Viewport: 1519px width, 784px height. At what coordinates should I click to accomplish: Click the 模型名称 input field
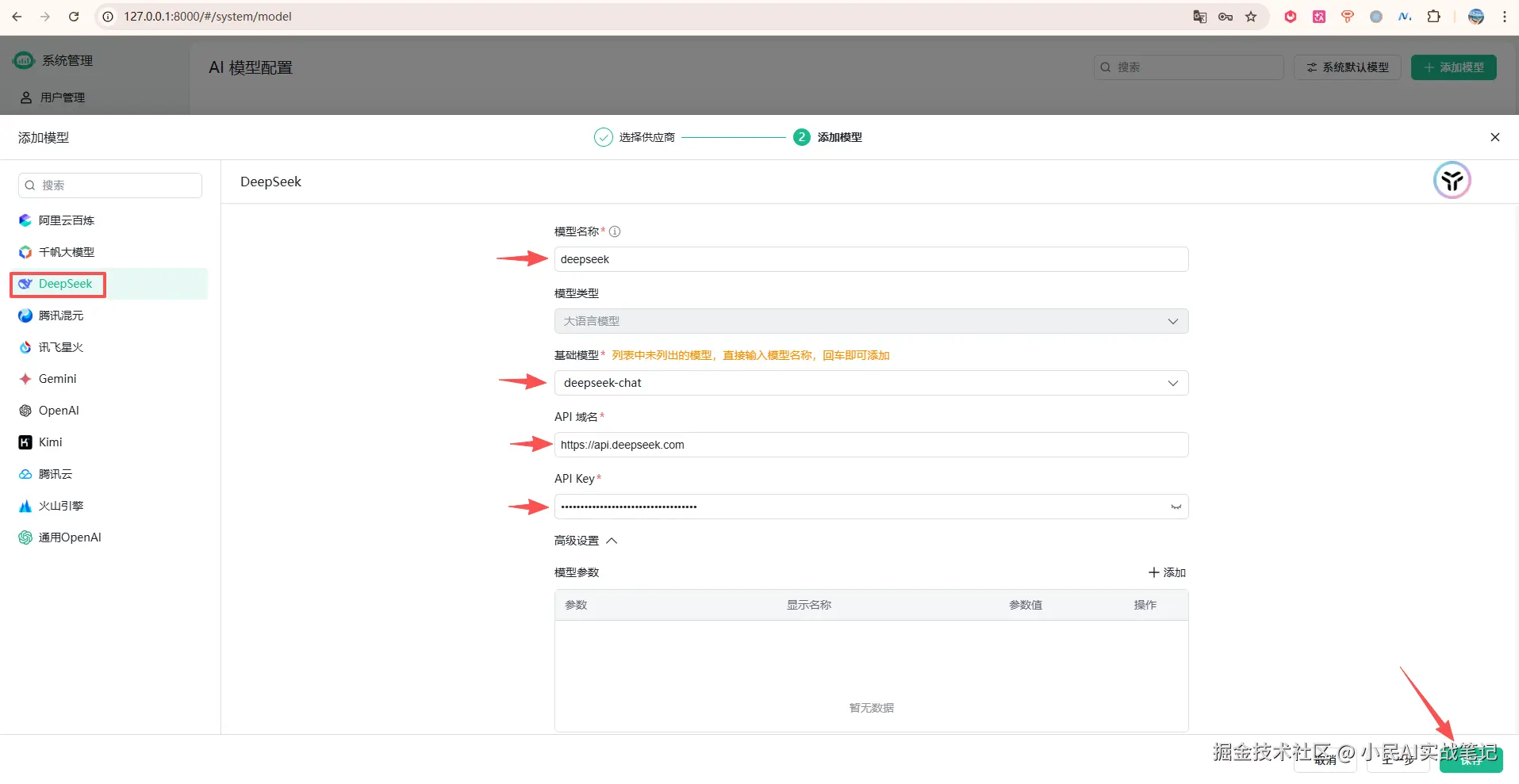coord(871,259)
